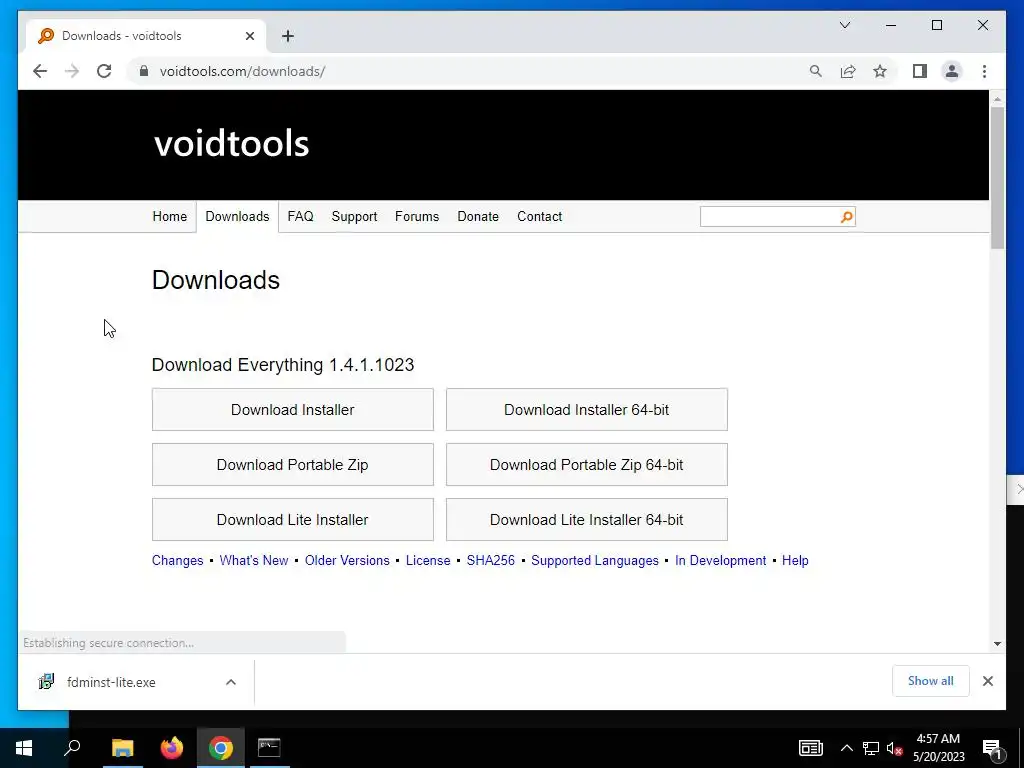
Task: Click the voidtools site logo
Action: [231, 143]
